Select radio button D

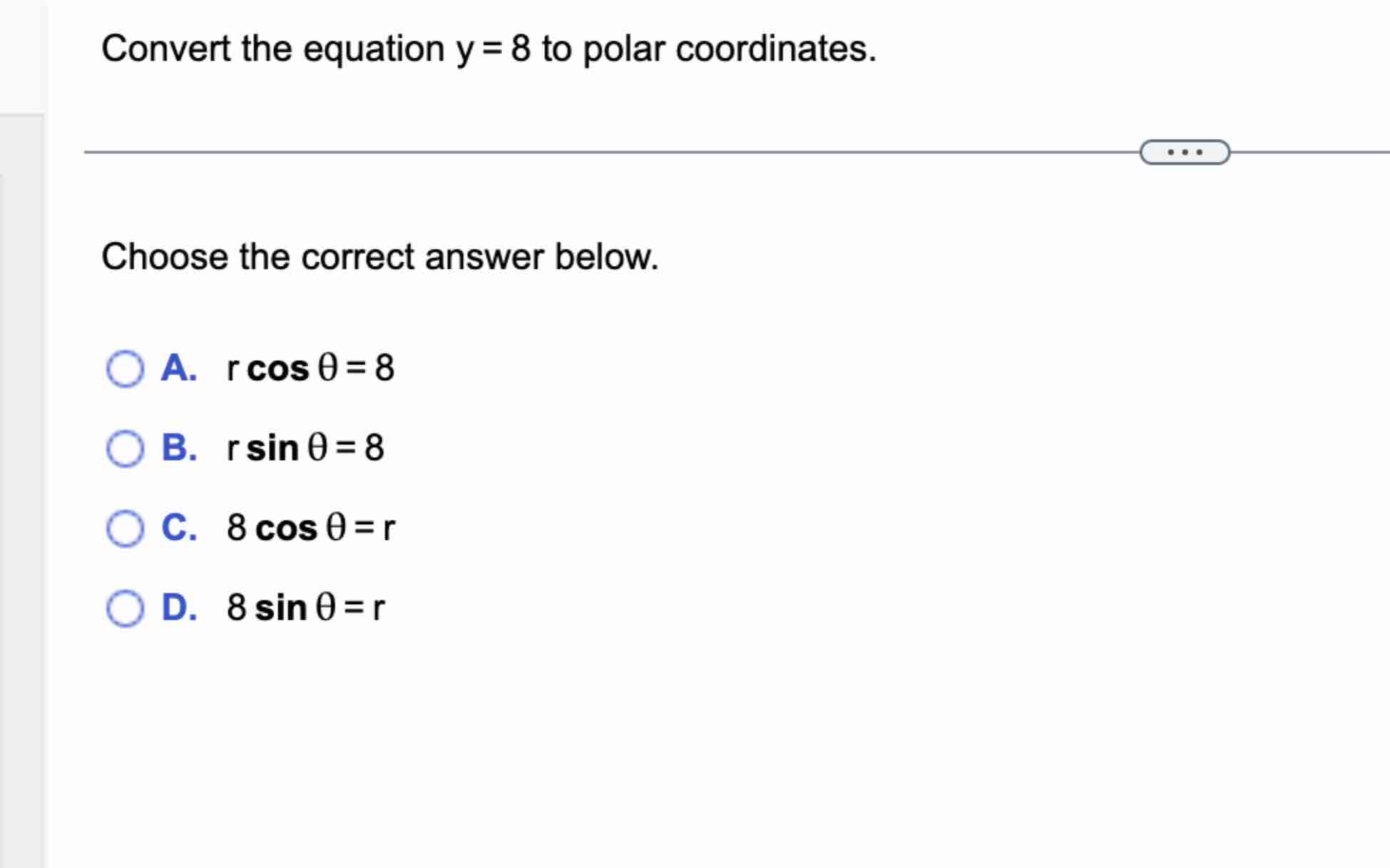pos(125,606)
